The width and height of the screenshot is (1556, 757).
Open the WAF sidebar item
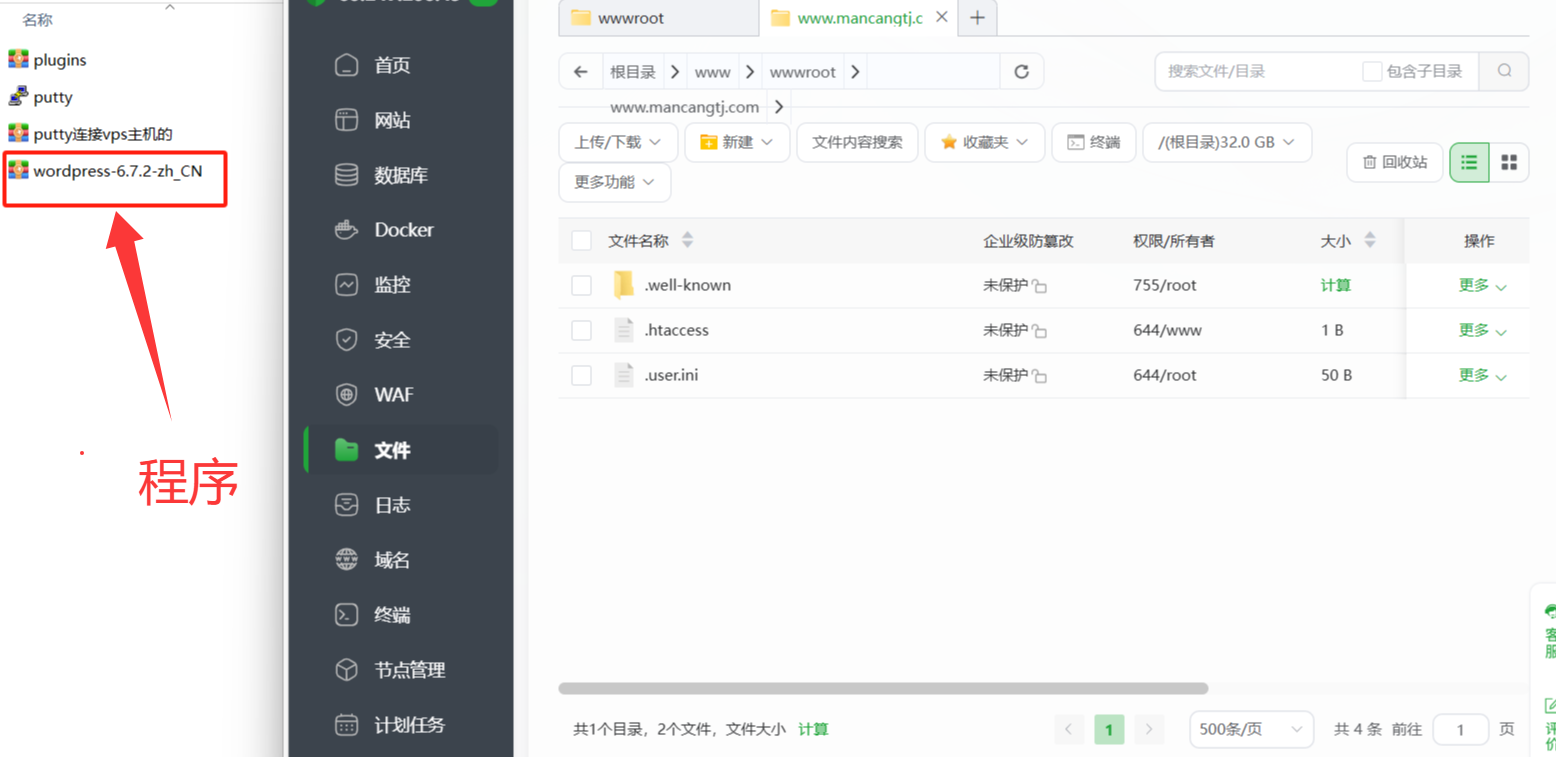393,395
